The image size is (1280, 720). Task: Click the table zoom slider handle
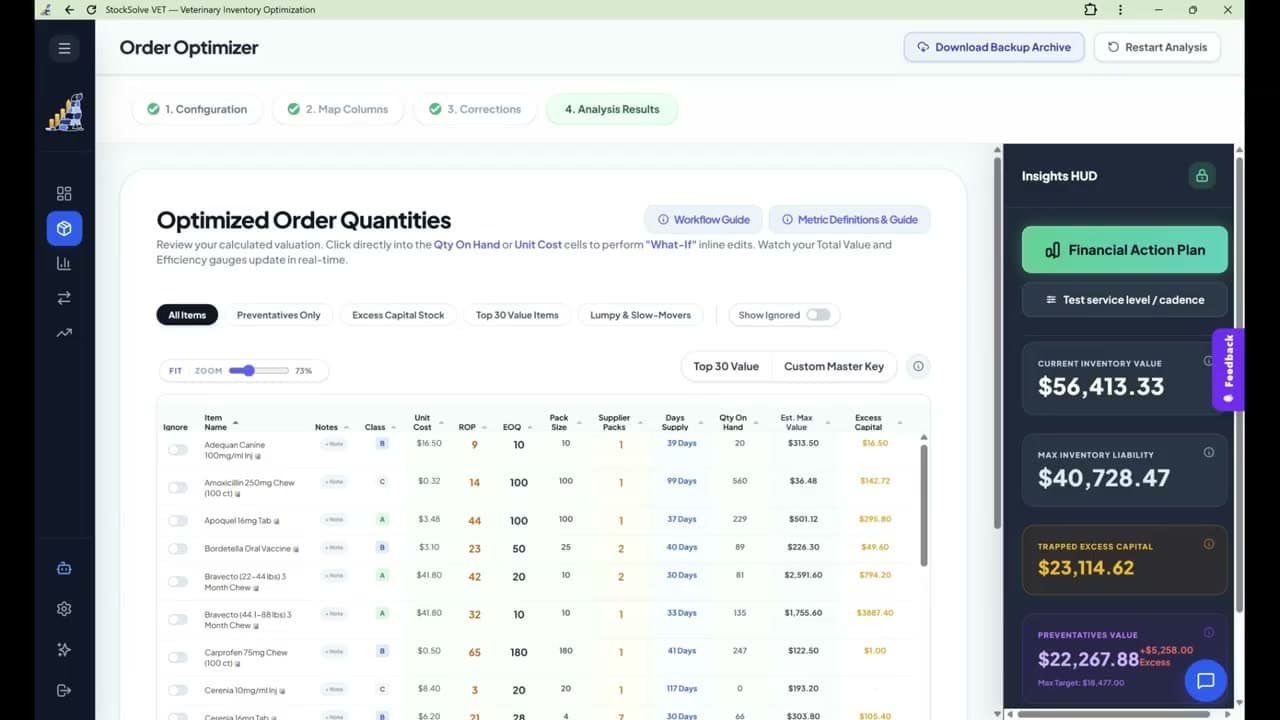tap(249, 370)
